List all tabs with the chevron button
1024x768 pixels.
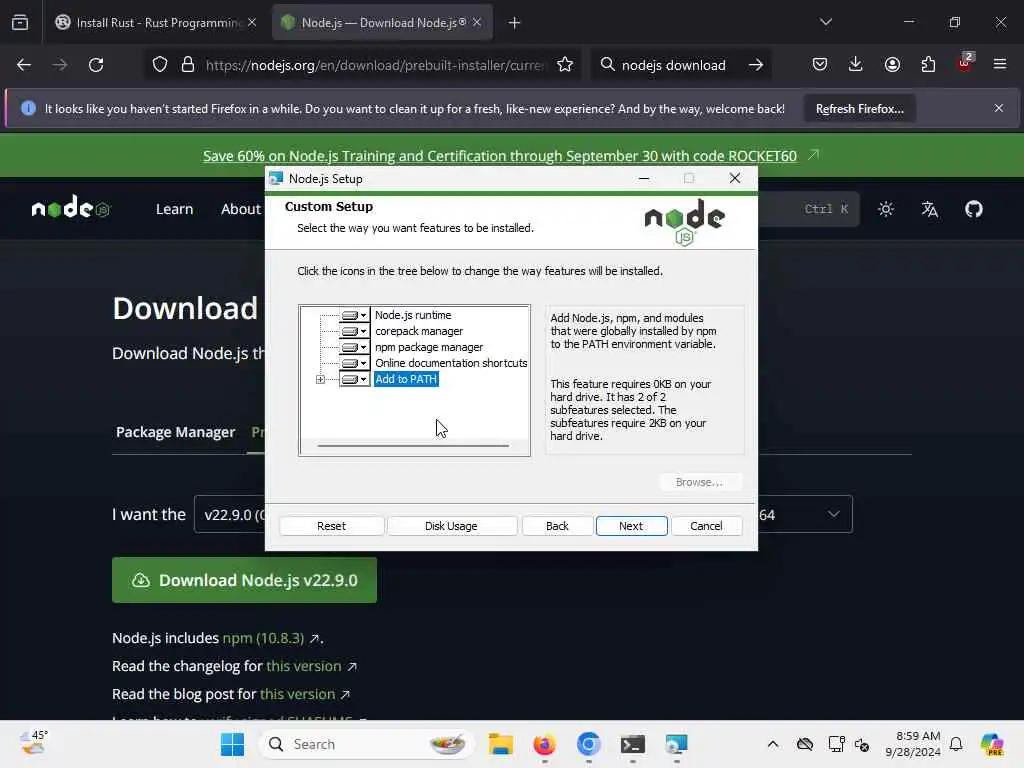[x=825, y=23]
